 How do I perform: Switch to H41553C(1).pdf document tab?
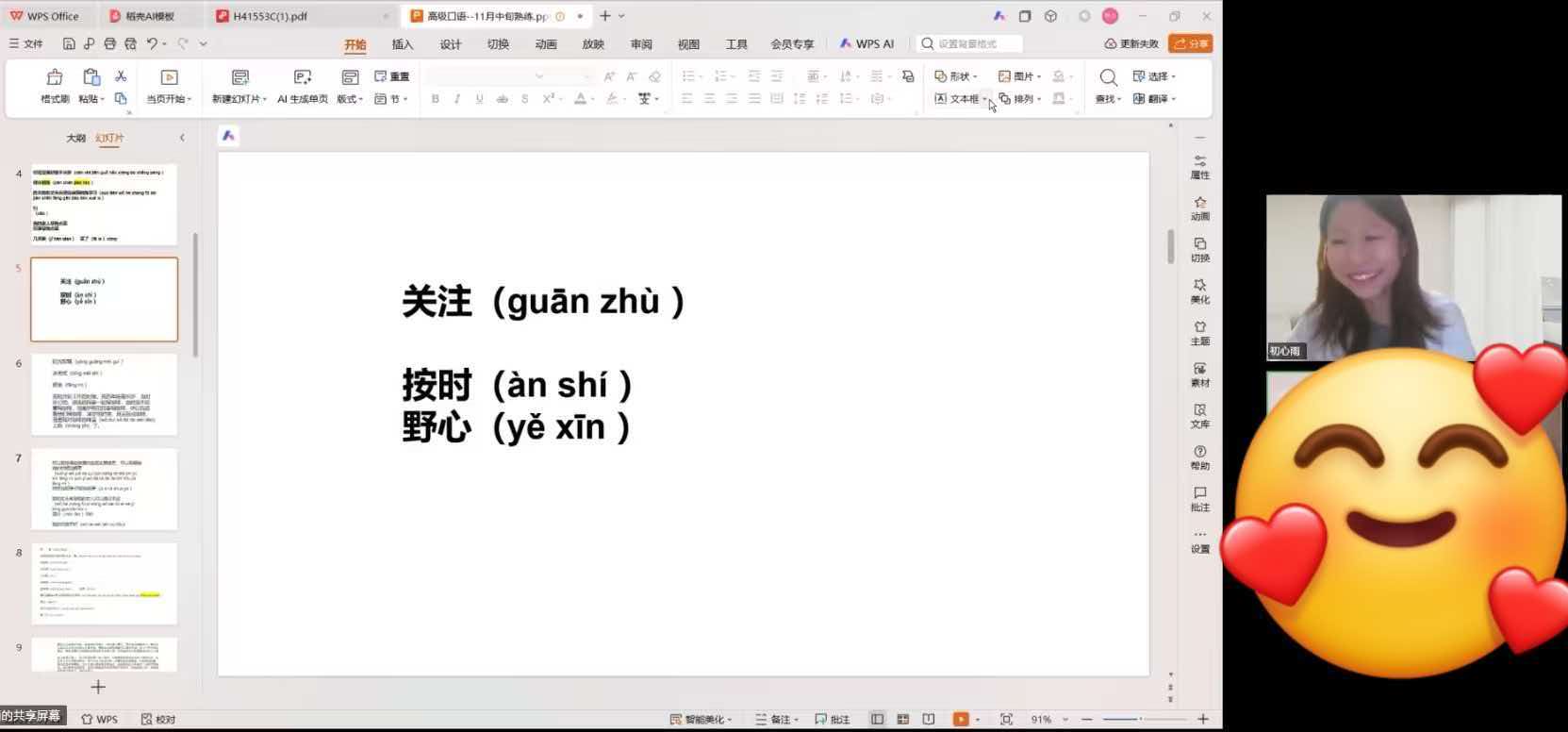pos(271,16)
